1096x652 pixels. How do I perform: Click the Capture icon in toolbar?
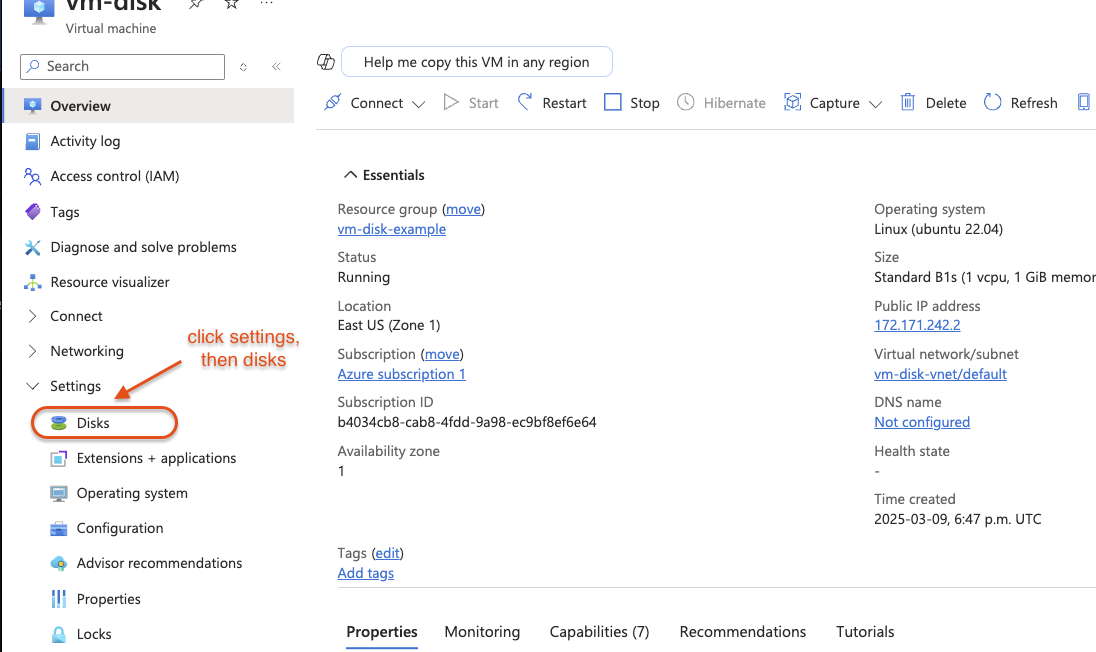point(792,102)
